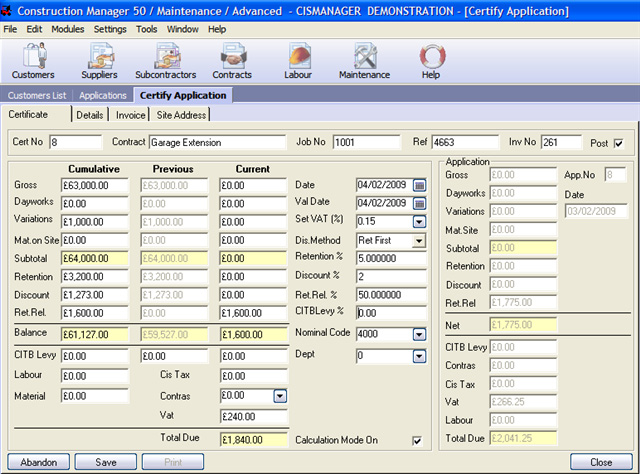
Task: Open calendar picker for Date field
Action: pos(419,185)
